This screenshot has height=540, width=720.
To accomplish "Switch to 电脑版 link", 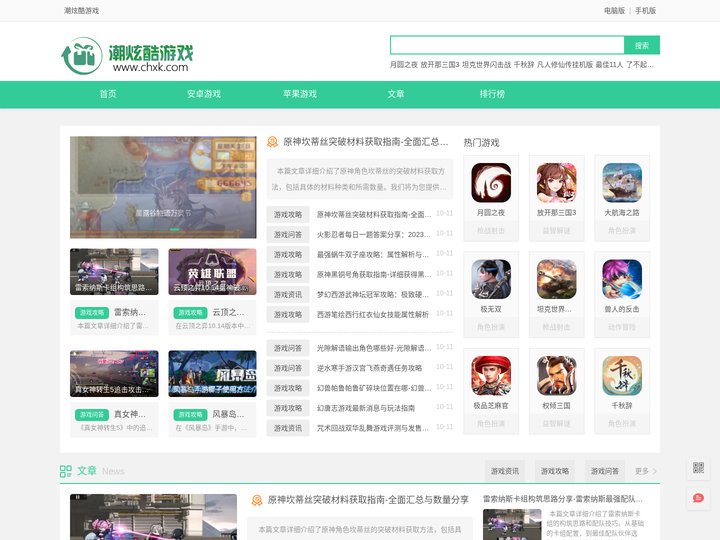I will [x=614, y=11].
